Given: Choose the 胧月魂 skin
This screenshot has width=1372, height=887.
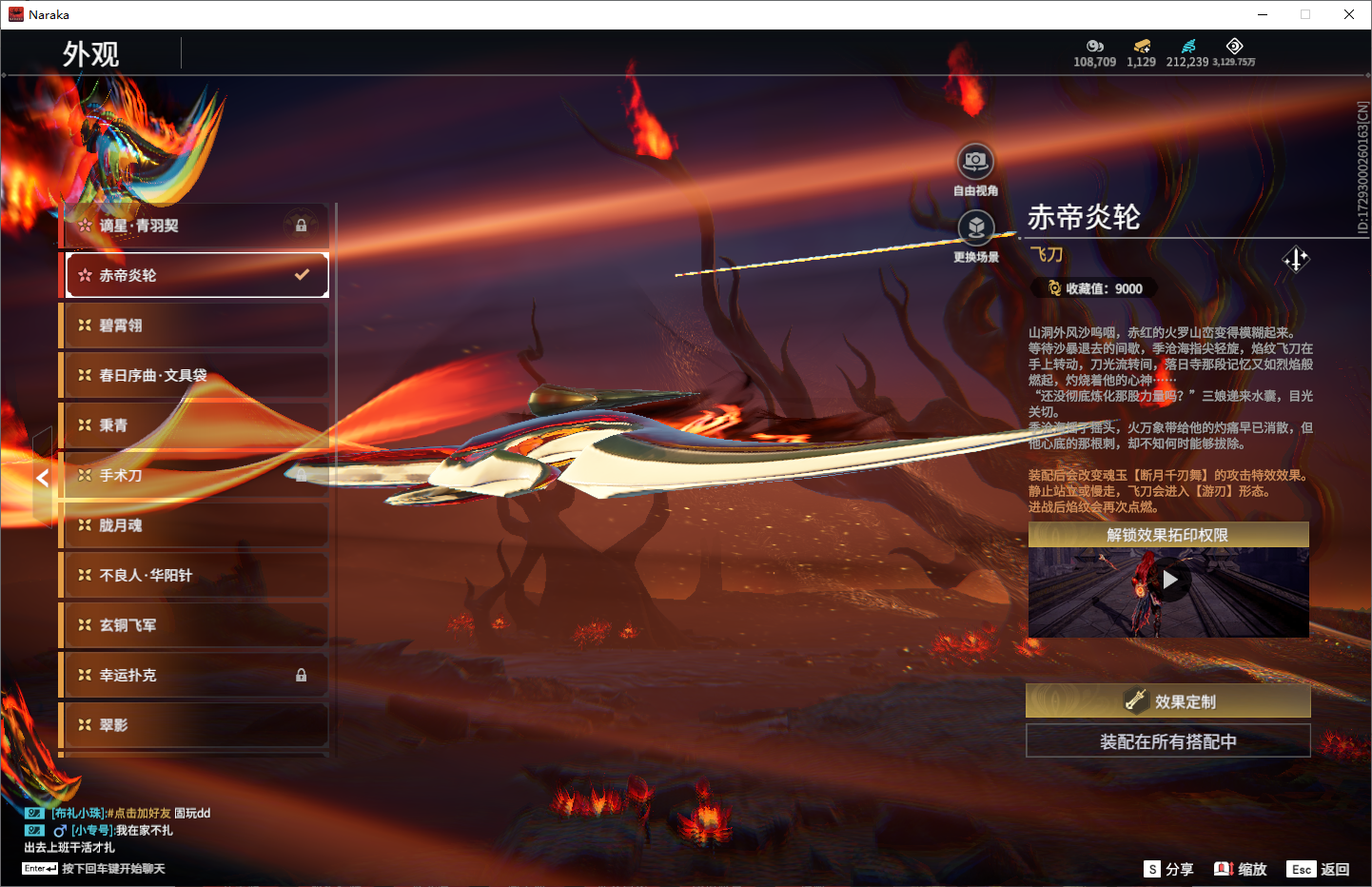Looking at the screenshot, I should pyautogui.click(x=196, y=525).
